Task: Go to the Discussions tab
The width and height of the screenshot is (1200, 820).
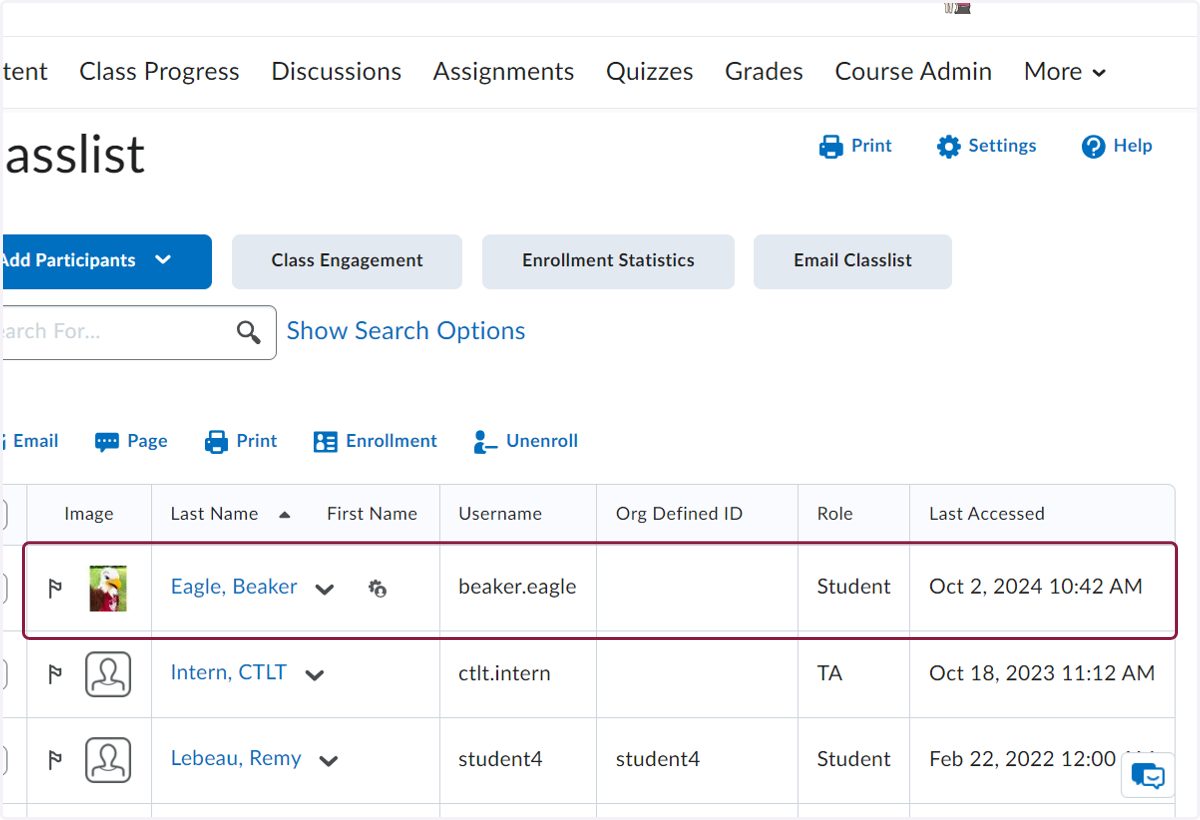Action: pos(336,72)
